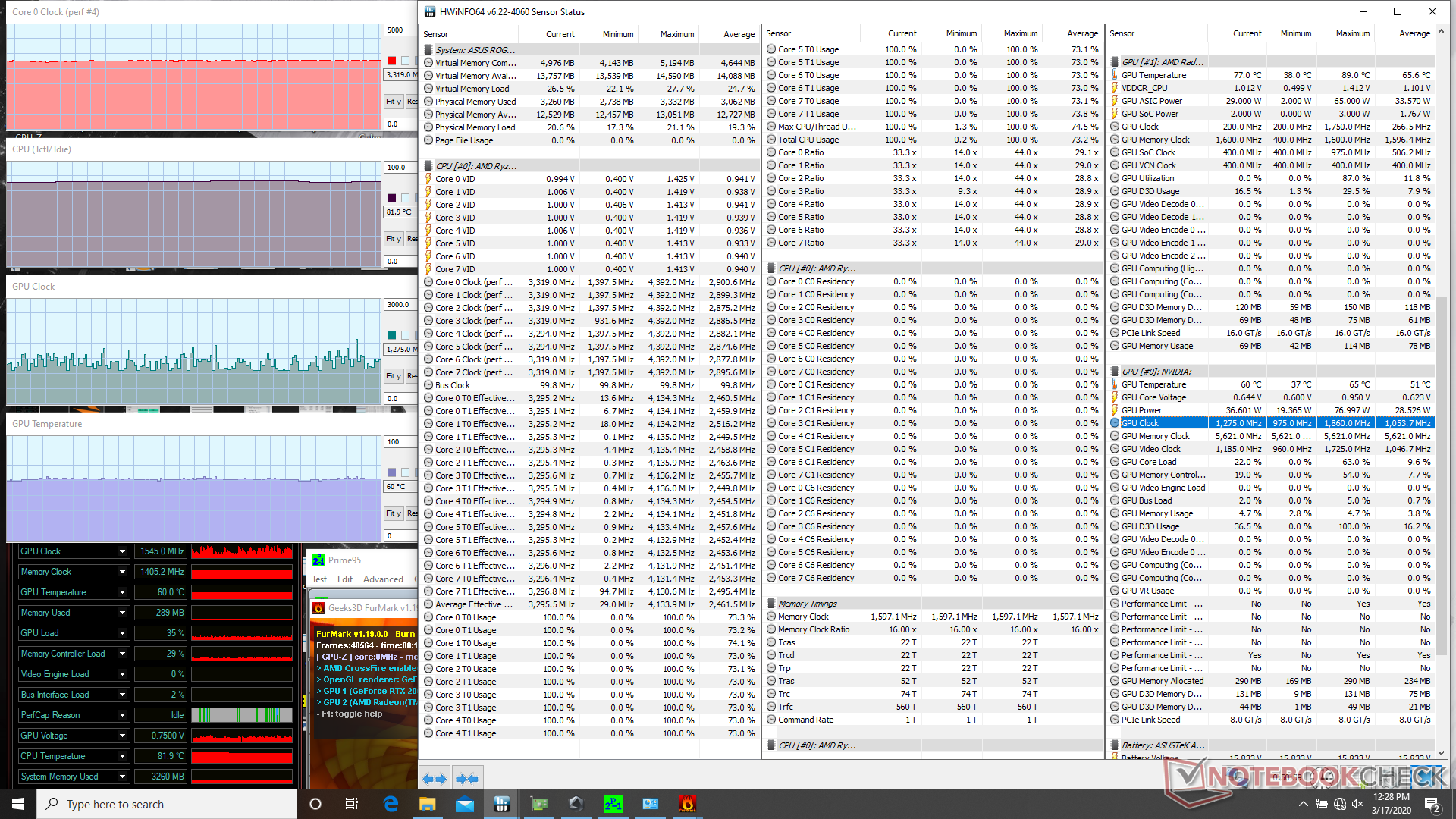Click the Type here to search box
This screenshot has height=819, width=1456.
(x=167, y=804)
